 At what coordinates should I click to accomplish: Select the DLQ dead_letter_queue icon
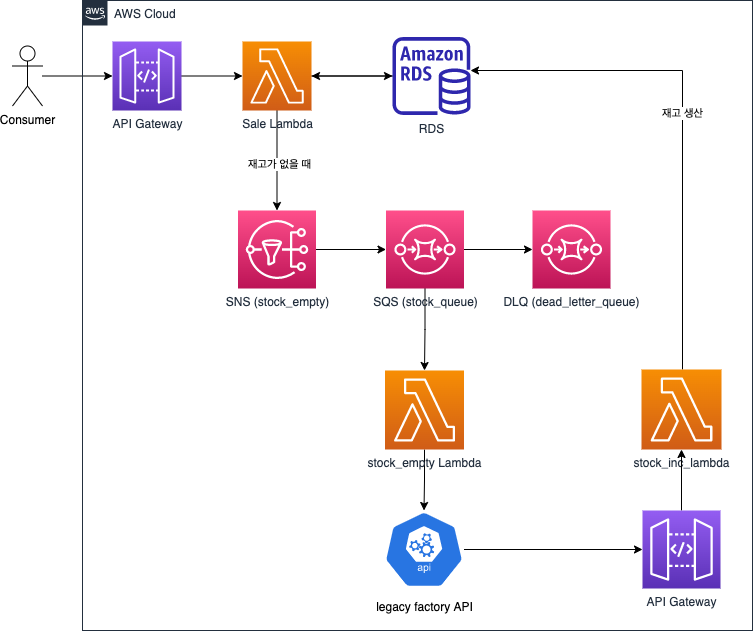(x=571, y=249)
